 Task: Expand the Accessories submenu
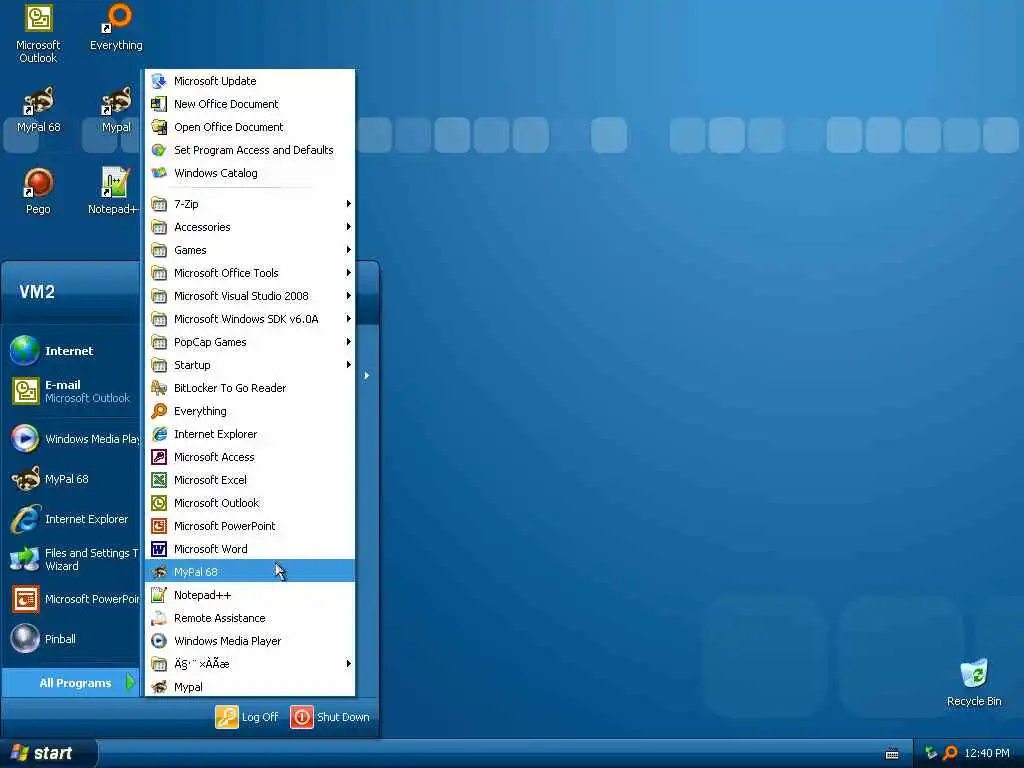click(250, 227)
